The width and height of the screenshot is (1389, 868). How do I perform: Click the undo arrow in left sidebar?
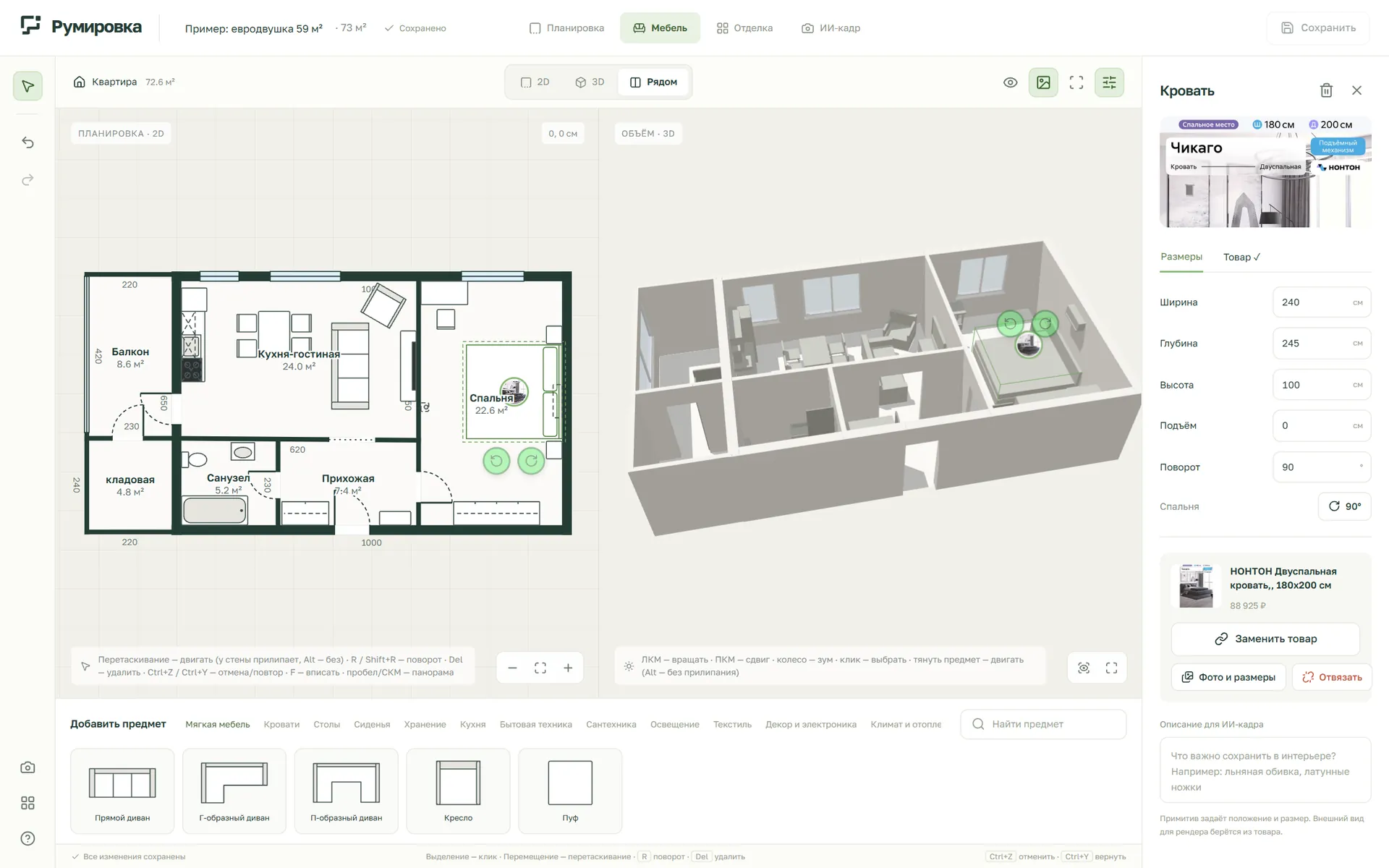(x=27, y=142)
